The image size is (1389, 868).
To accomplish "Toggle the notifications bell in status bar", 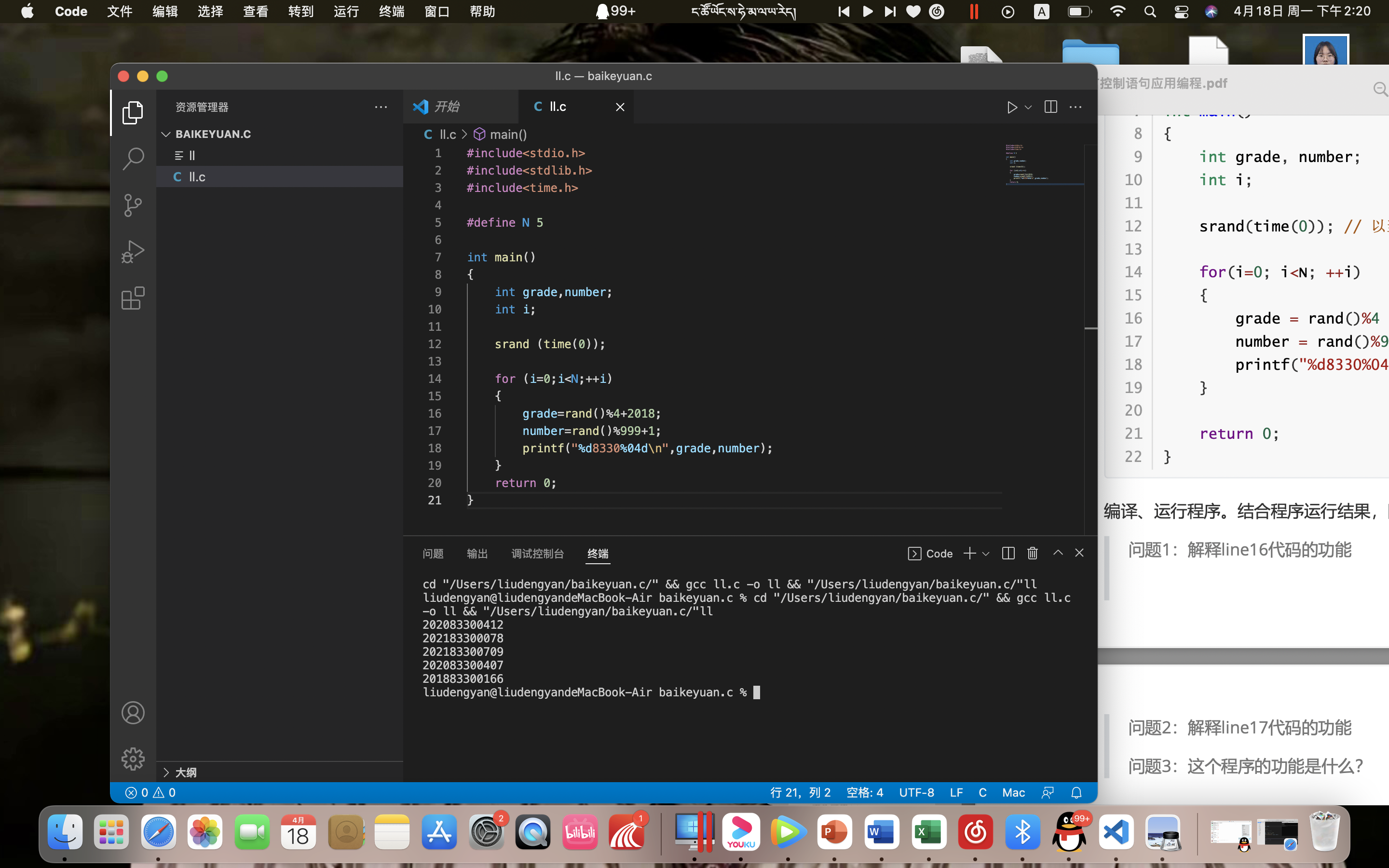I will pyautogui.click(x=1076, y=793).
